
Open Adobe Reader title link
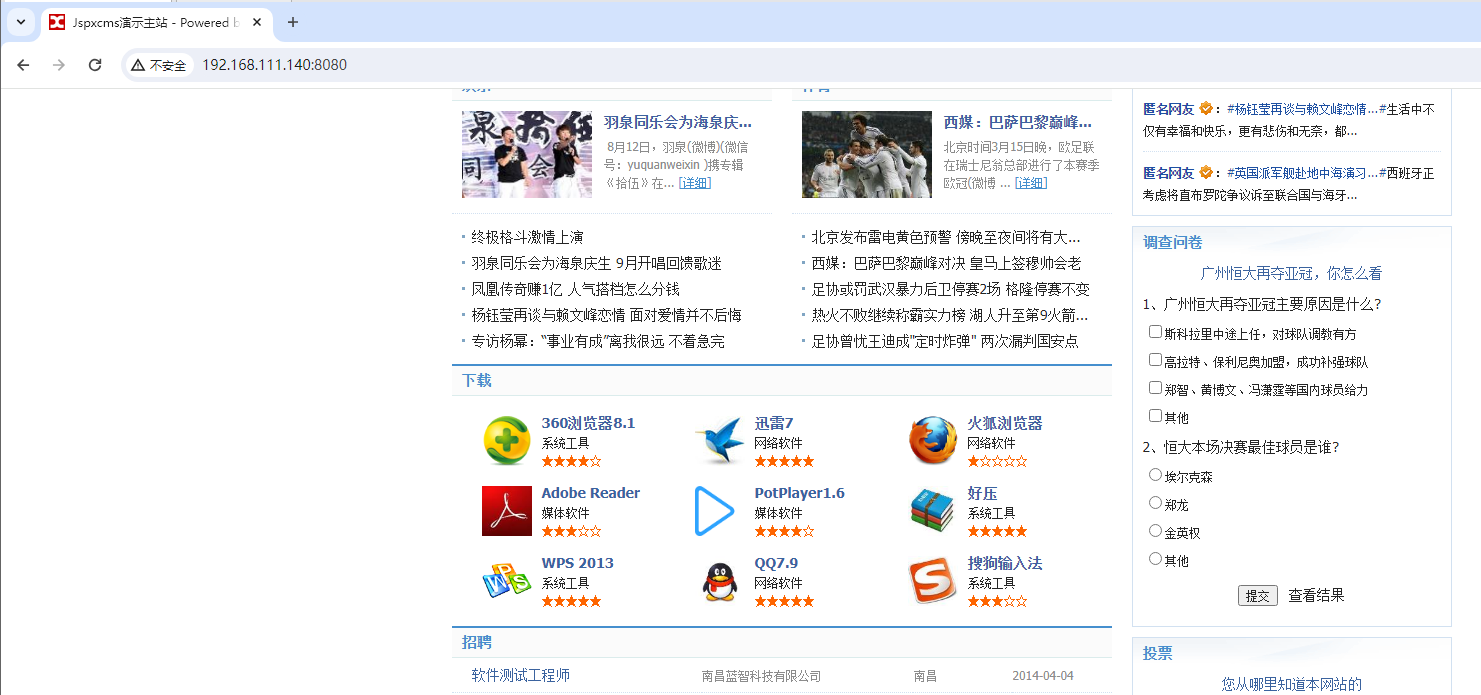(590, 493)
